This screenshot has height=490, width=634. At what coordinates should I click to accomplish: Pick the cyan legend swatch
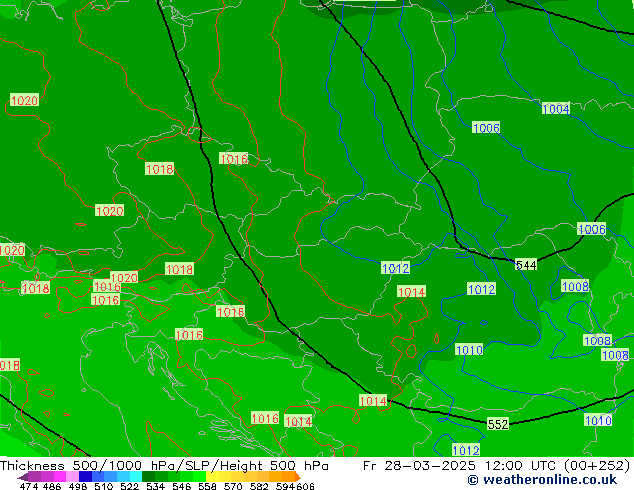[x=136, y=476]
